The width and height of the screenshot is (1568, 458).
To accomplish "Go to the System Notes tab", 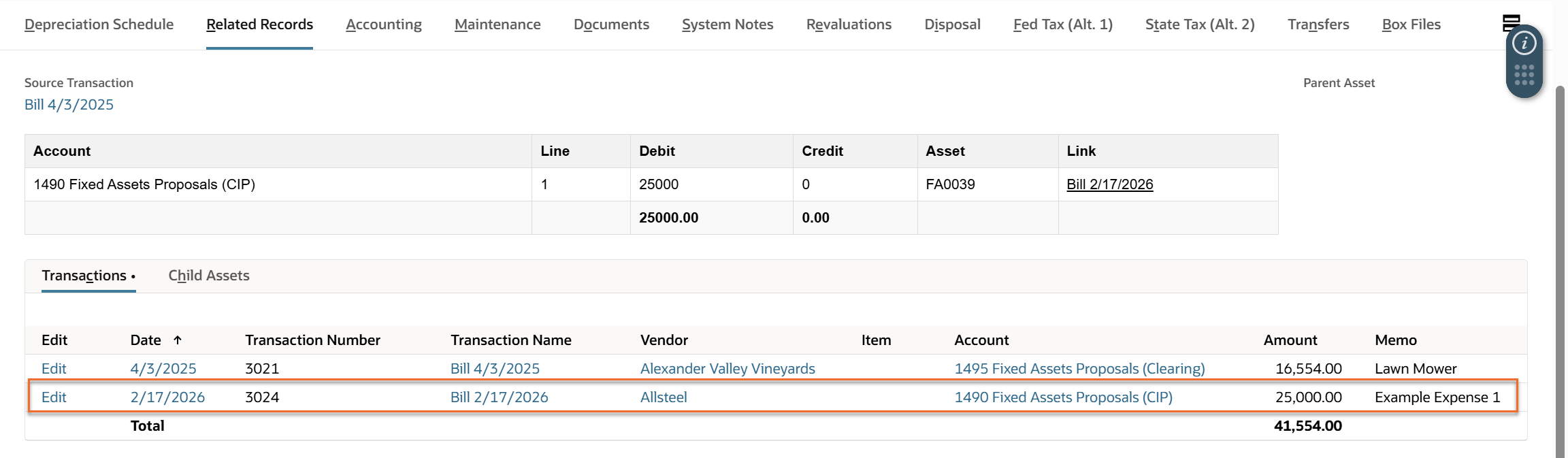I will point(728,24).
